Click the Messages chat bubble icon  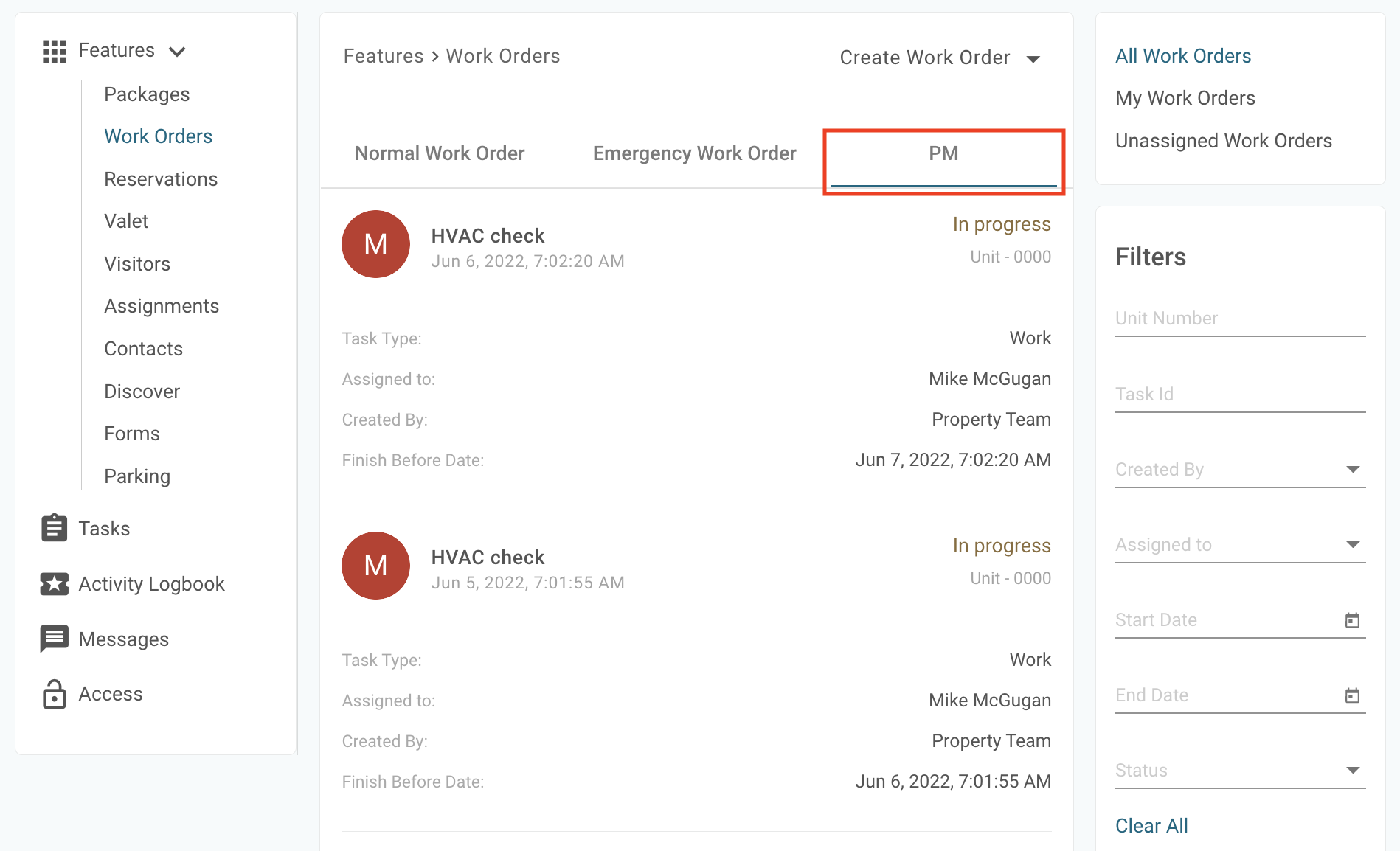[x=54, y=639]
